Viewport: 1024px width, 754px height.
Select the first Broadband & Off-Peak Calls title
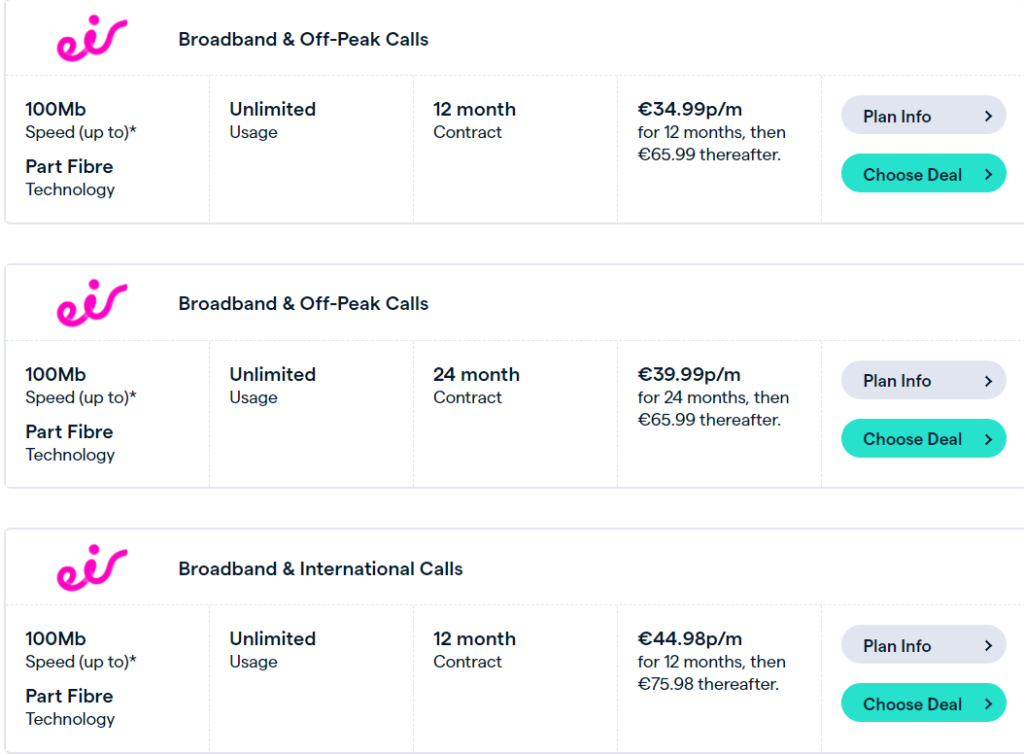304,39
